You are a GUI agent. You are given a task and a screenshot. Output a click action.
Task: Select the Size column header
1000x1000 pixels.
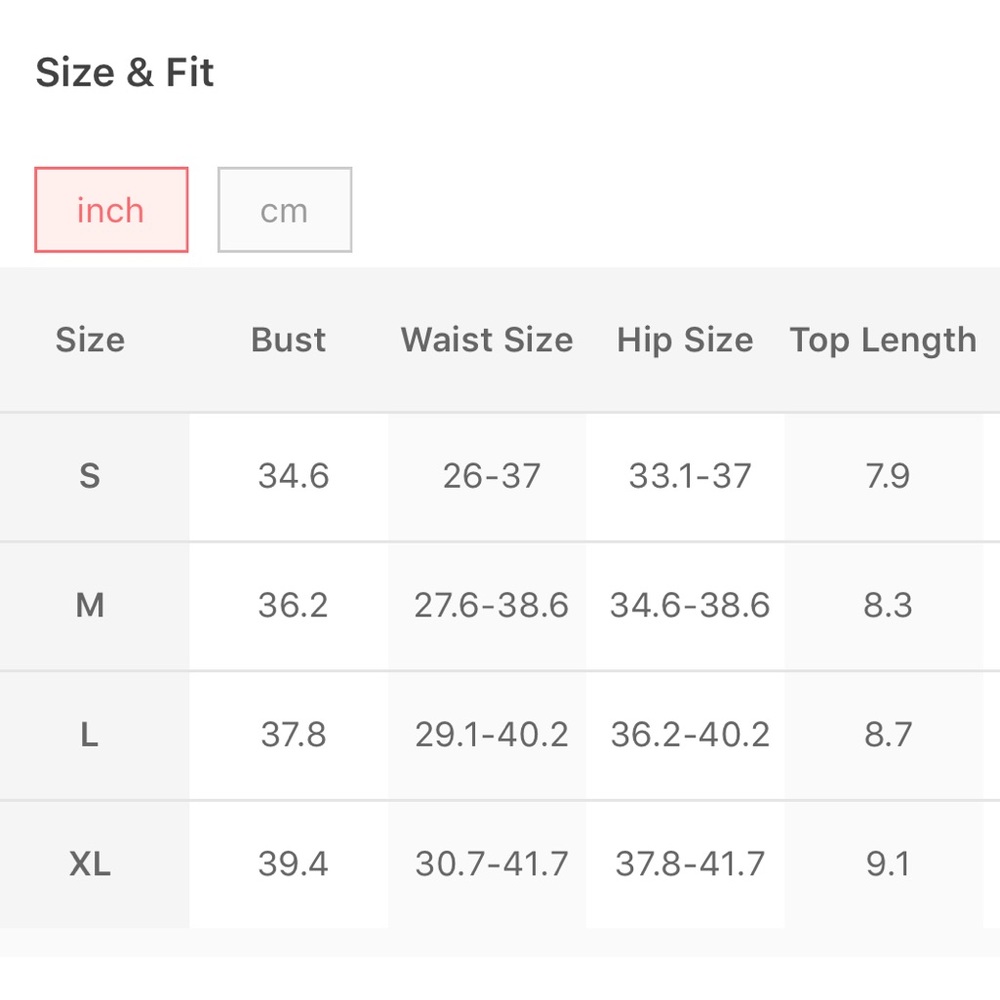click(x=90, y=339)
